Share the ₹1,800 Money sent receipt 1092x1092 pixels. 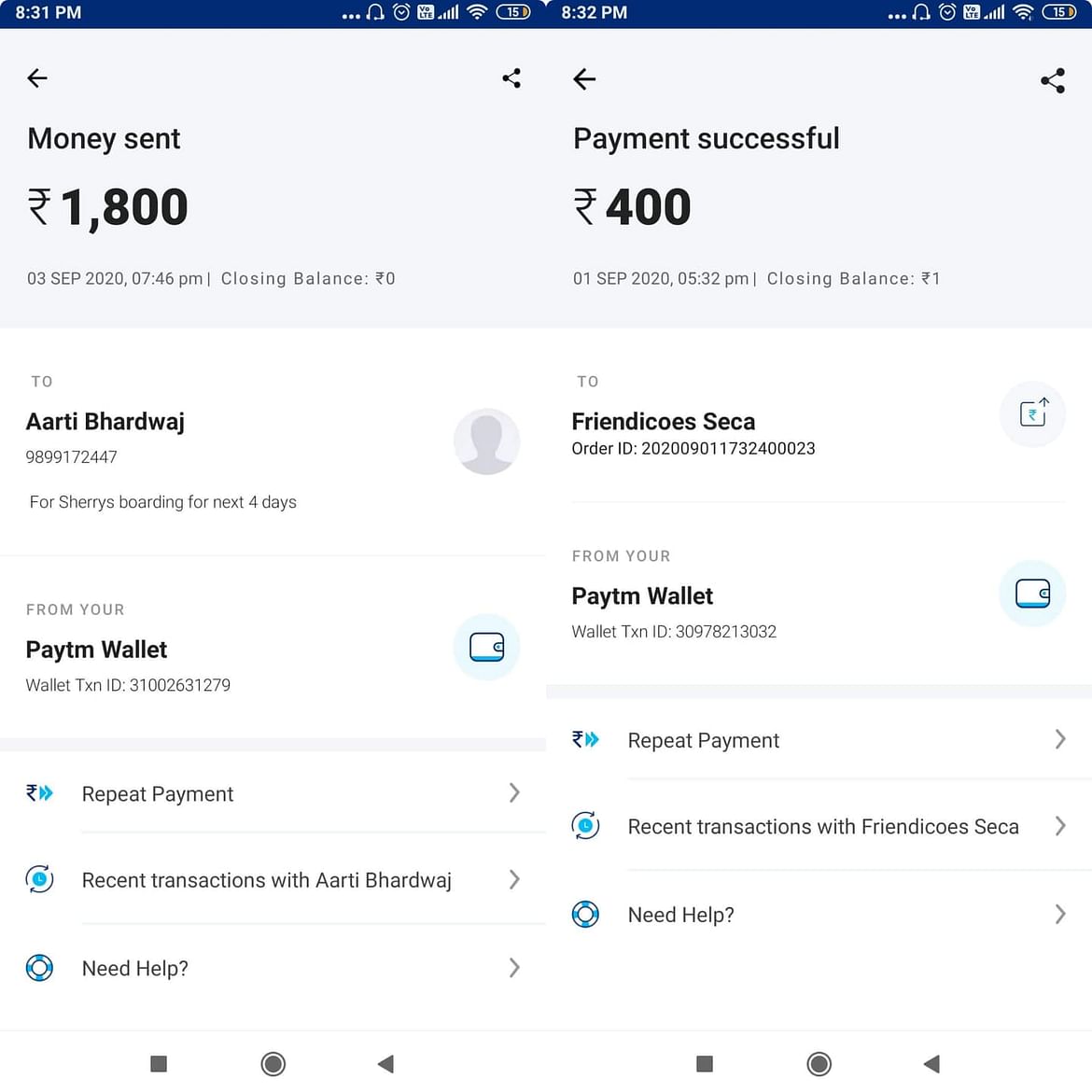click(511, 78)
